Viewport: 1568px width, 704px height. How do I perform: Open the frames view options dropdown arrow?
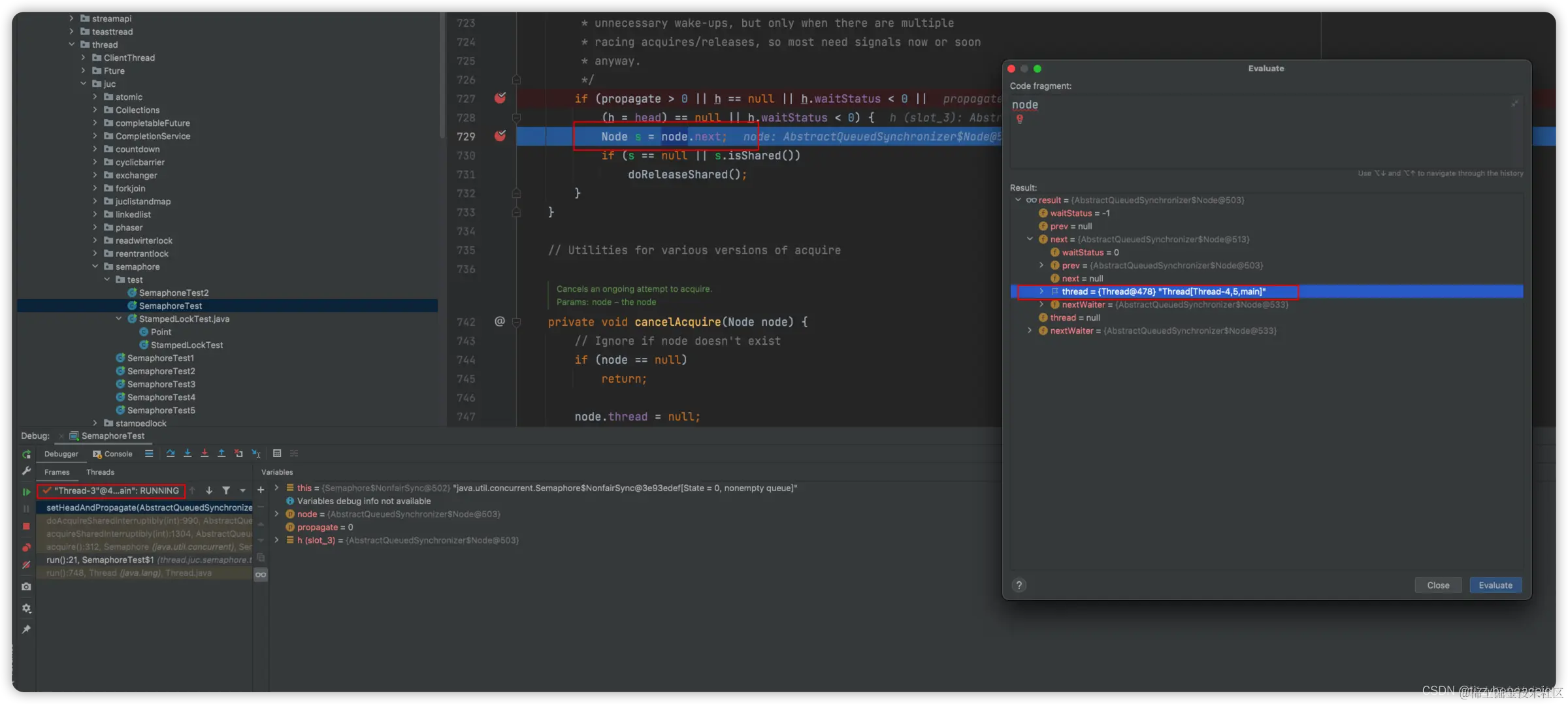pyautogui.click(x=243, y=490)
